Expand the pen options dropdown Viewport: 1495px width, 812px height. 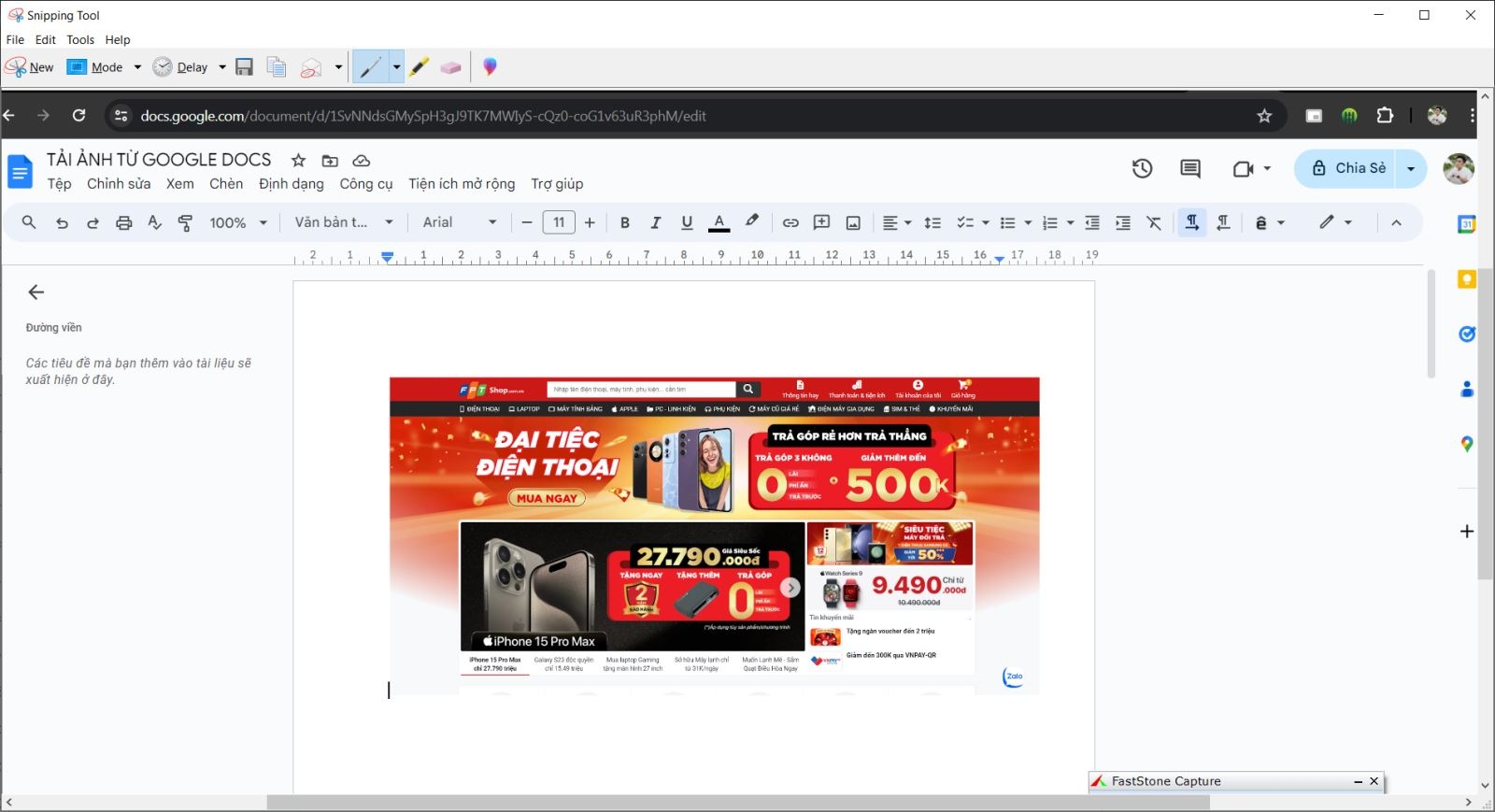pyautogui.click(x=396, y=67)
